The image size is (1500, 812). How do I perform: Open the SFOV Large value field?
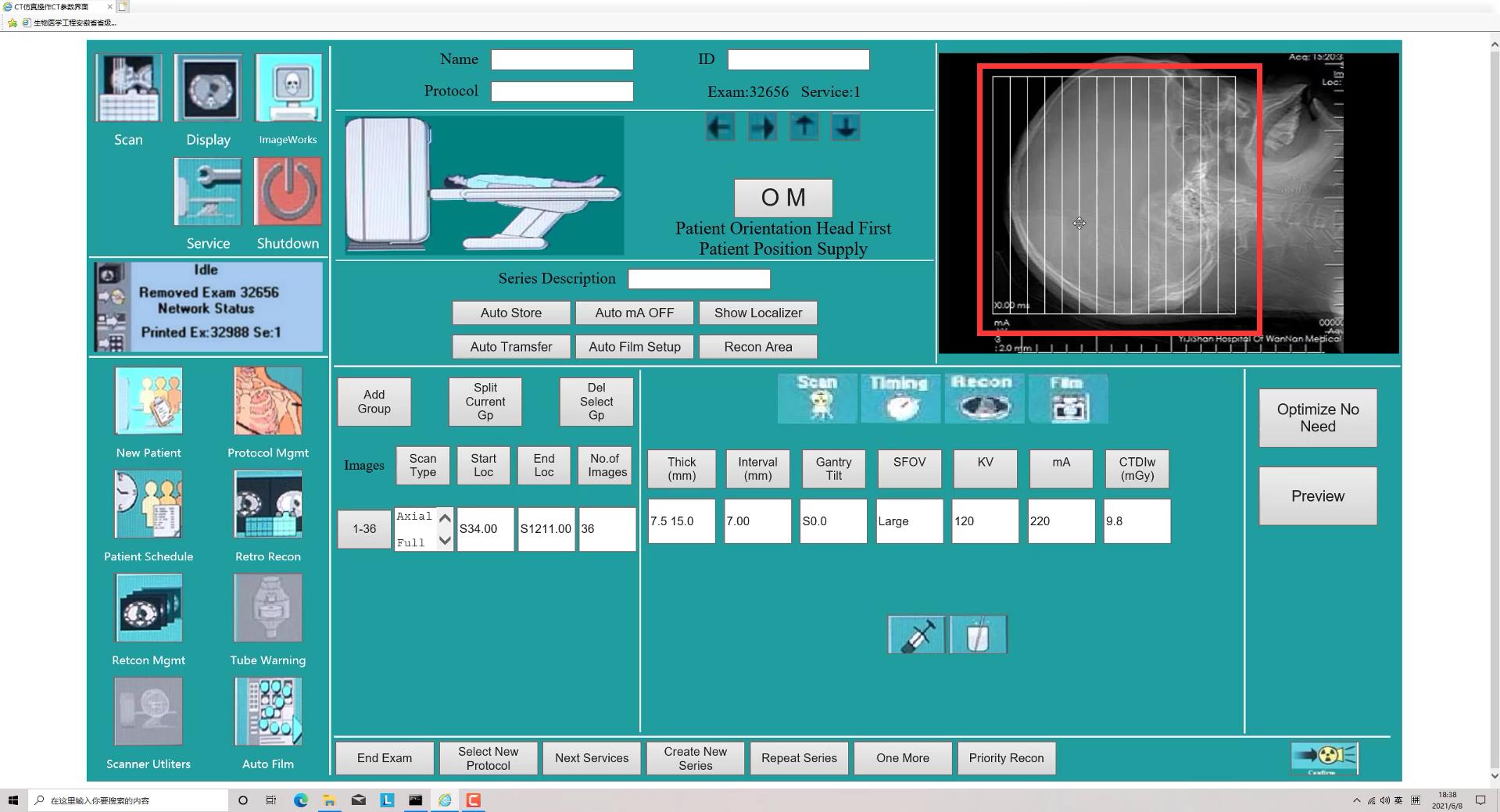pyautogui.click(x=909, y=521)
